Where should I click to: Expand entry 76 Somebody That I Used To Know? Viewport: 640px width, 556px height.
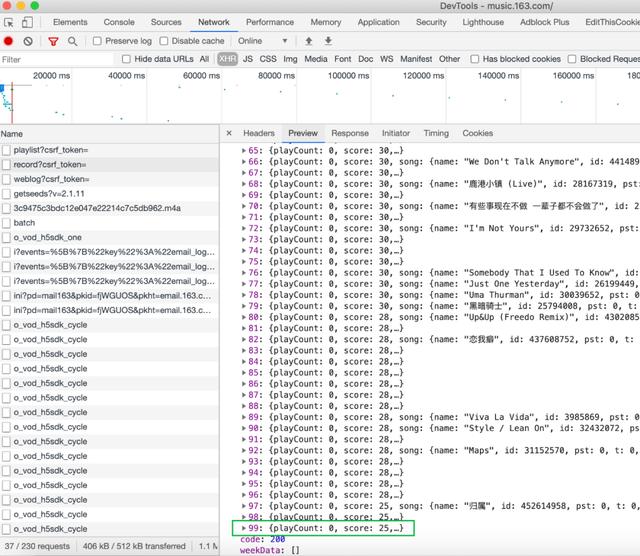[244, 273]
